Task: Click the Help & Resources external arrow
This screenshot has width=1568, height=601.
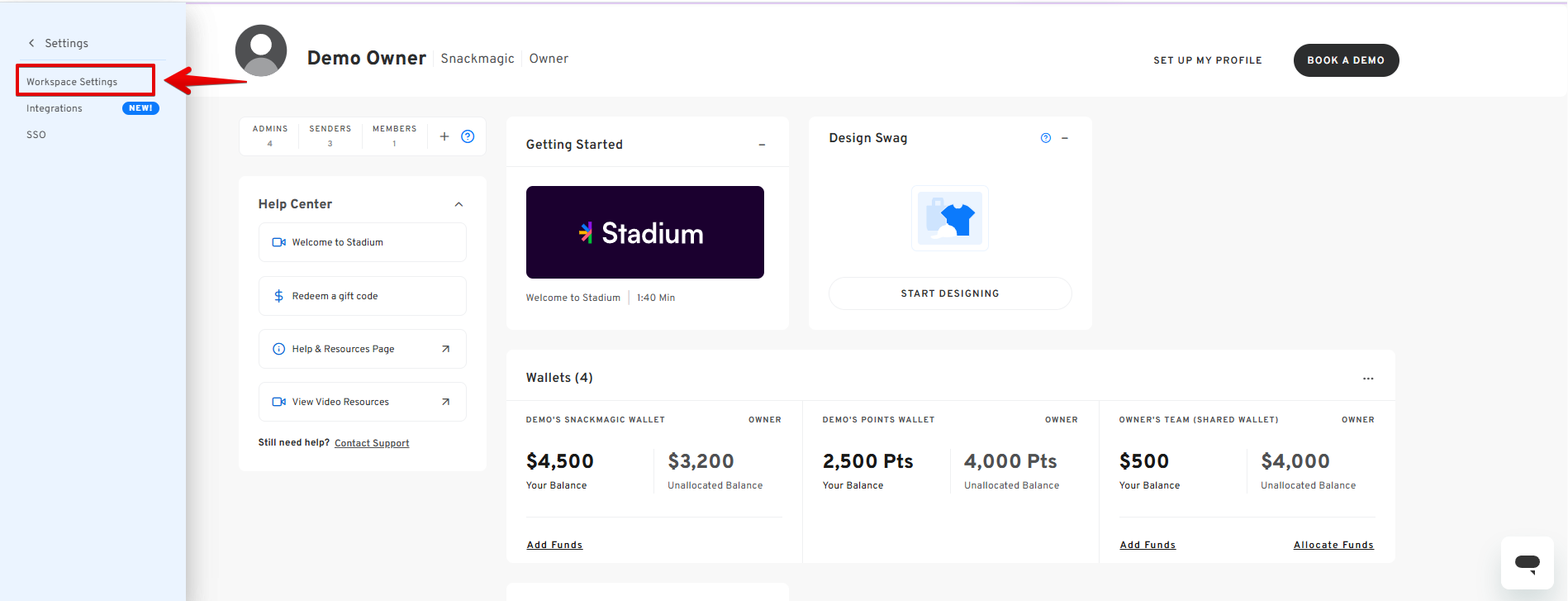Action: (x=446, y=349)
